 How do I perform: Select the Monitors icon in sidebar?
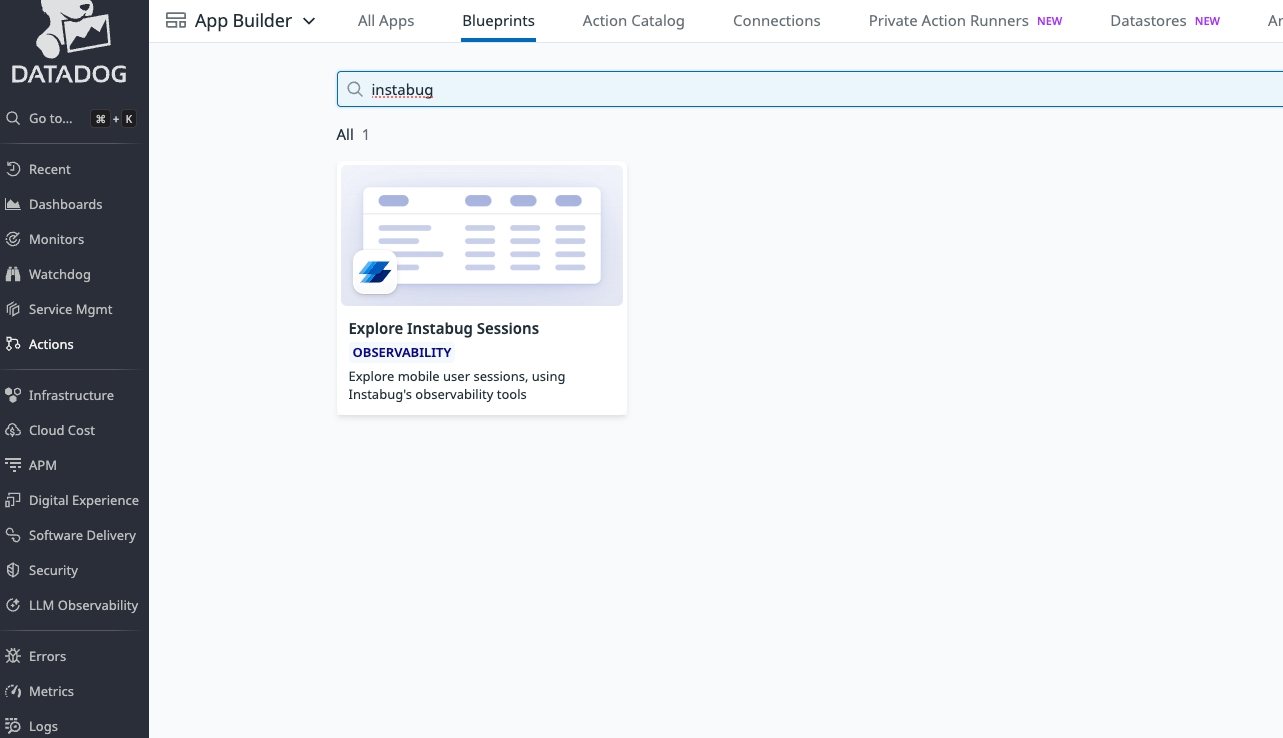[13, 239]
